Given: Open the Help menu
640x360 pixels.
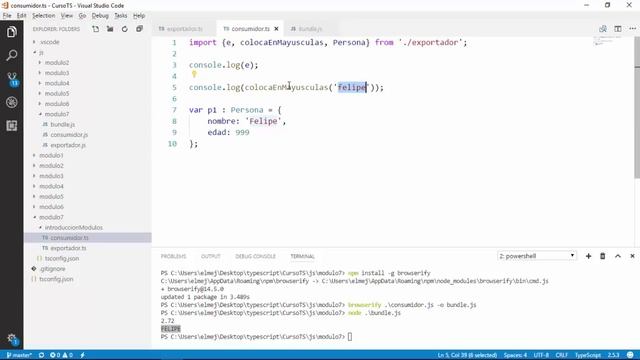Looking at the screenshot, I should point(139,16).
